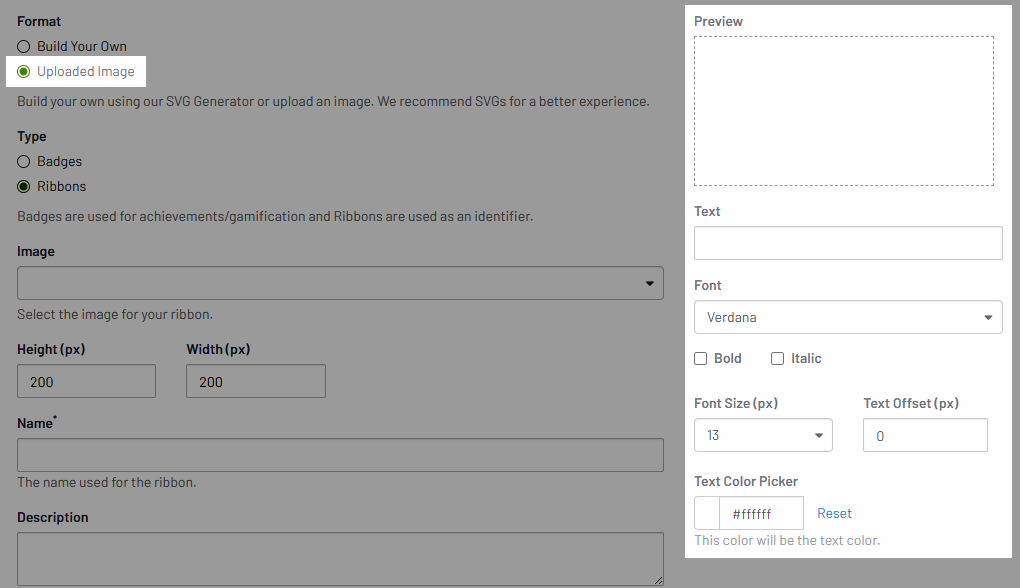The image size is (1020, 588).
Task: Expand the Font Size dropdown
Action: point(763,435)
